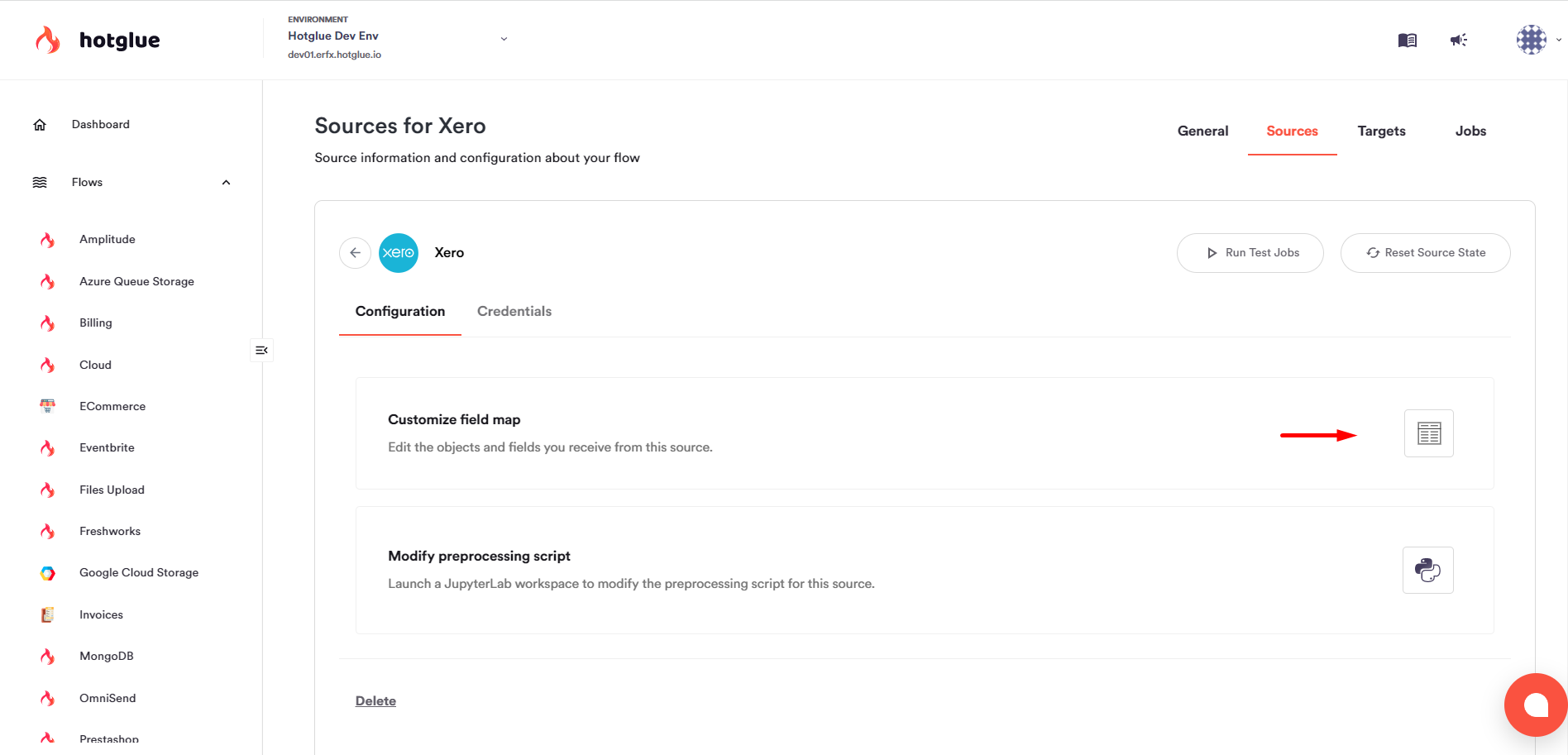Select the Credentials tab
Image resolution: width=1568 pixels, height=755 pixels.
point(514,311)
